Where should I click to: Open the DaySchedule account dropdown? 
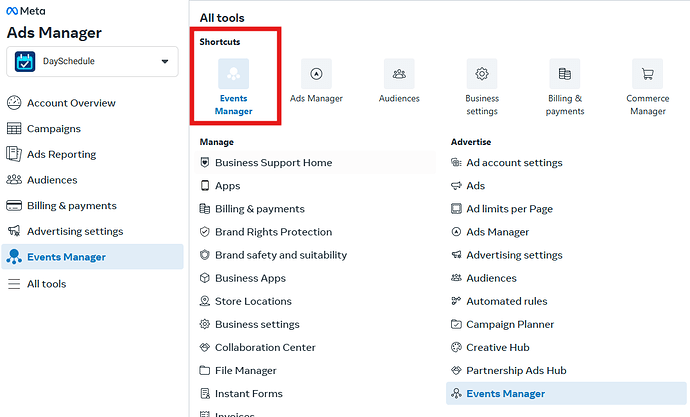point(92,61)
